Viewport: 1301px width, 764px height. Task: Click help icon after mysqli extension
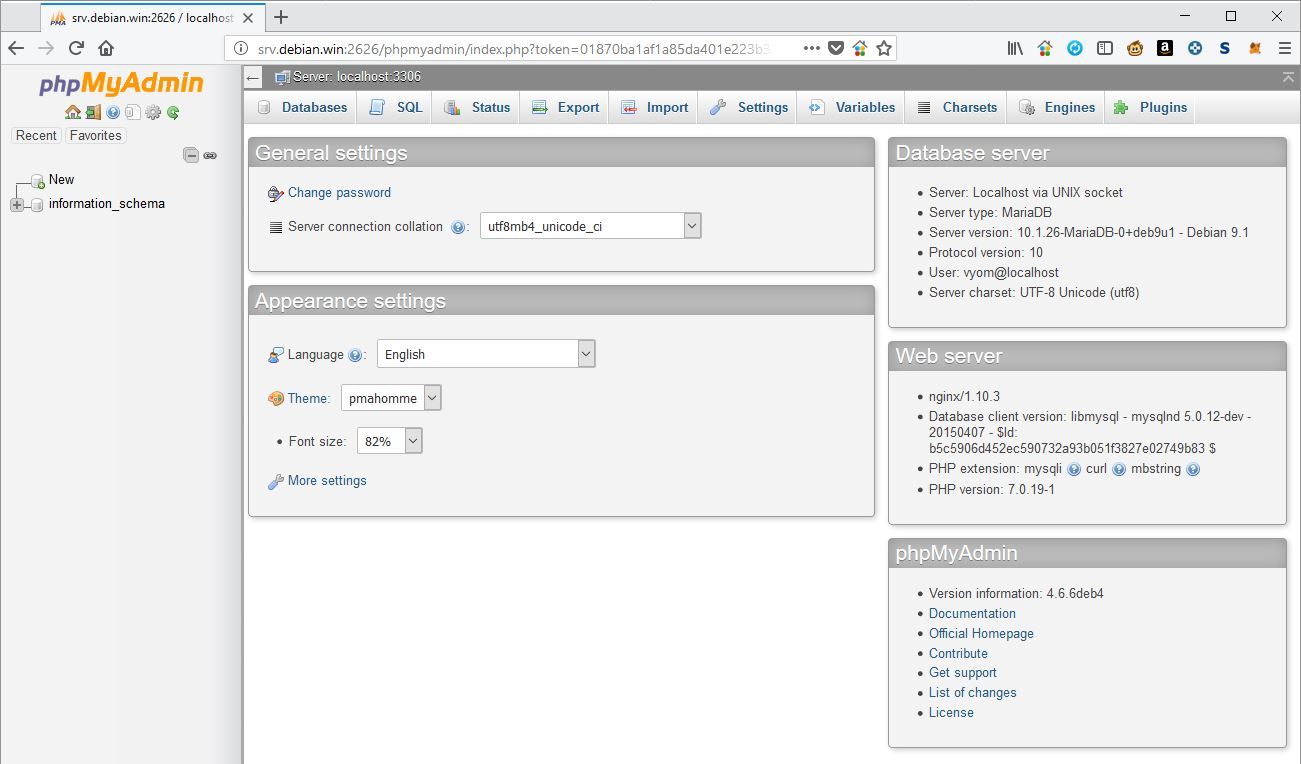click(1074, 469)
